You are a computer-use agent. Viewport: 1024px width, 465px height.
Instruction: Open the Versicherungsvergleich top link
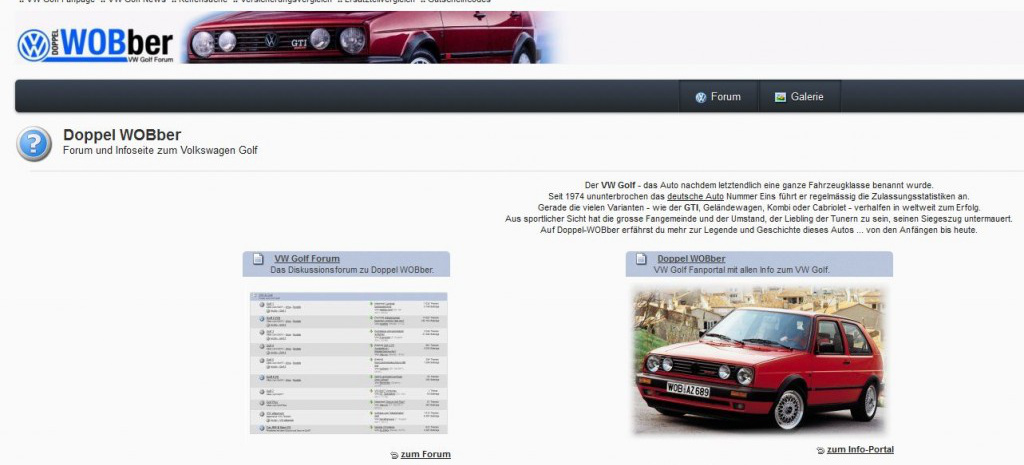coord(285,2)
